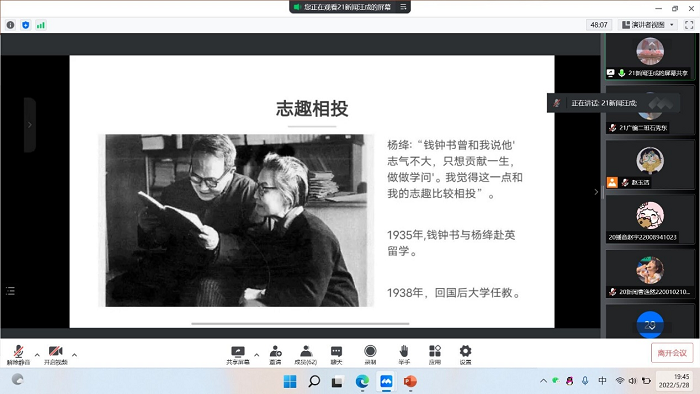Open the Members list icon
Image resolution: width=700 pixels, height=394 pixels.
pos(306,355)
